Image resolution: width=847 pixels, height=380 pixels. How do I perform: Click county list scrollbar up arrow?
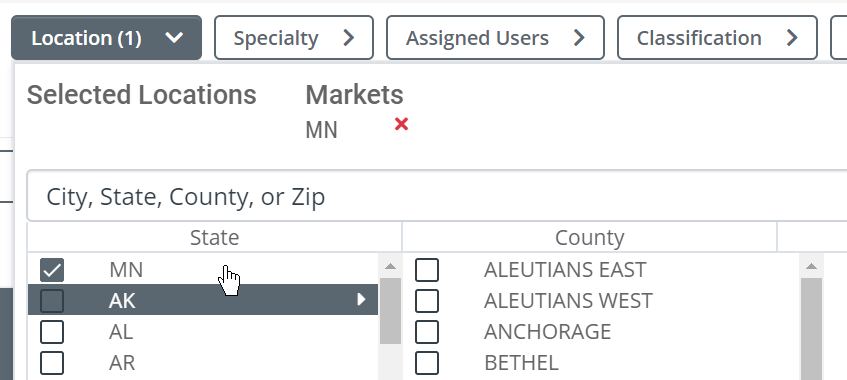811,266
